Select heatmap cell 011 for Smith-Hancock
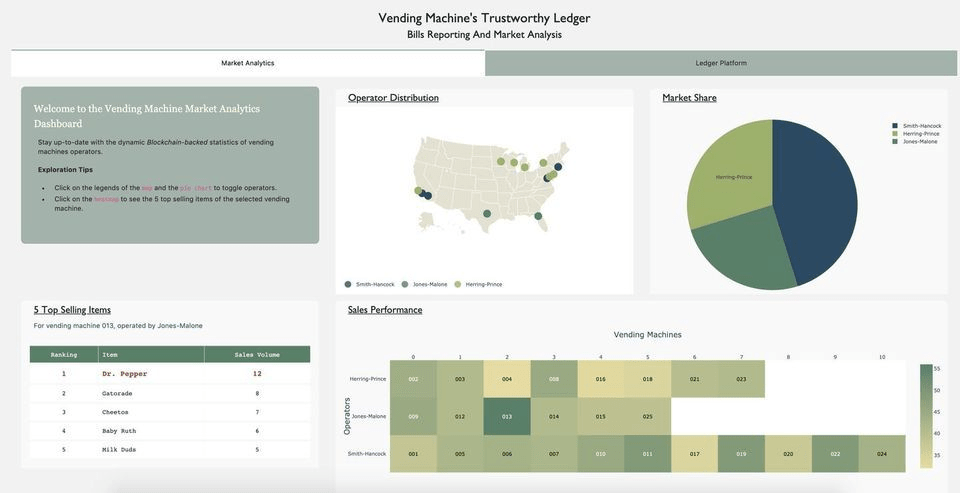 (x=648, y=454)
